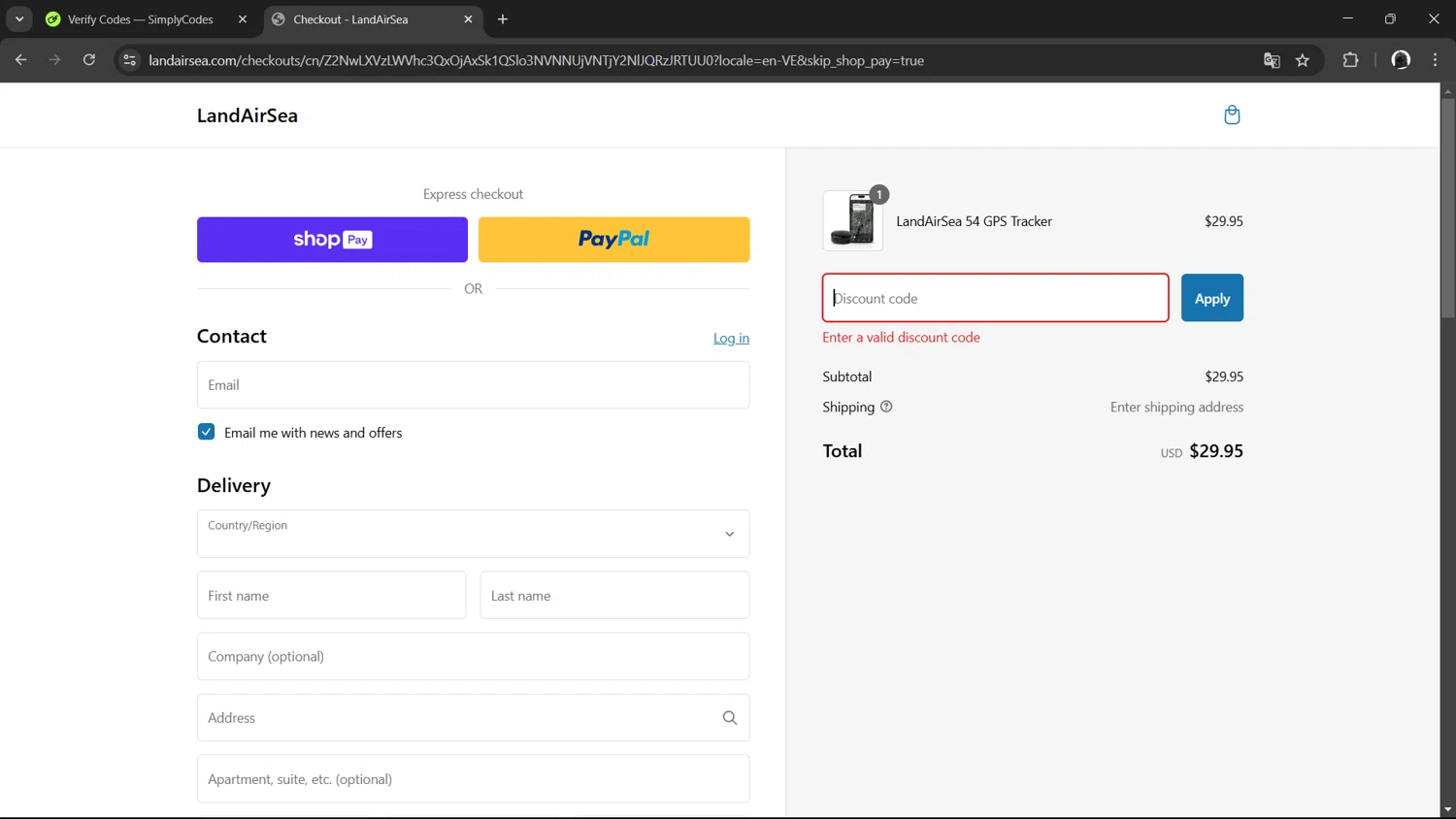Open the Chrome profile avatar
Image resolution: width=1456 pixels, height=819 pixels.
1401,60
